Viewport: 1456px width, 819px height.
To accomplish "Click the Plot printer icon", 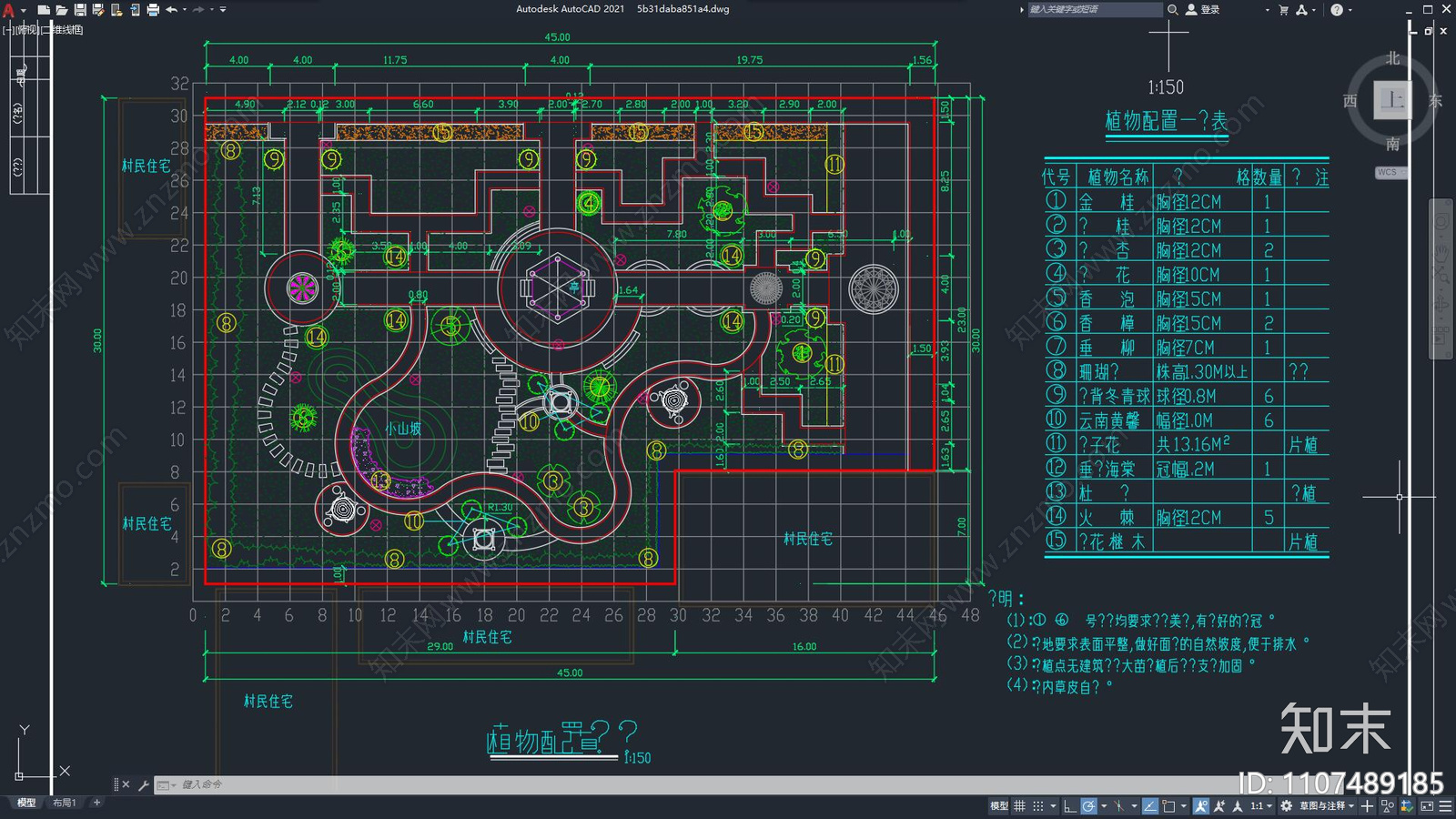I will (x=153, y=10).
